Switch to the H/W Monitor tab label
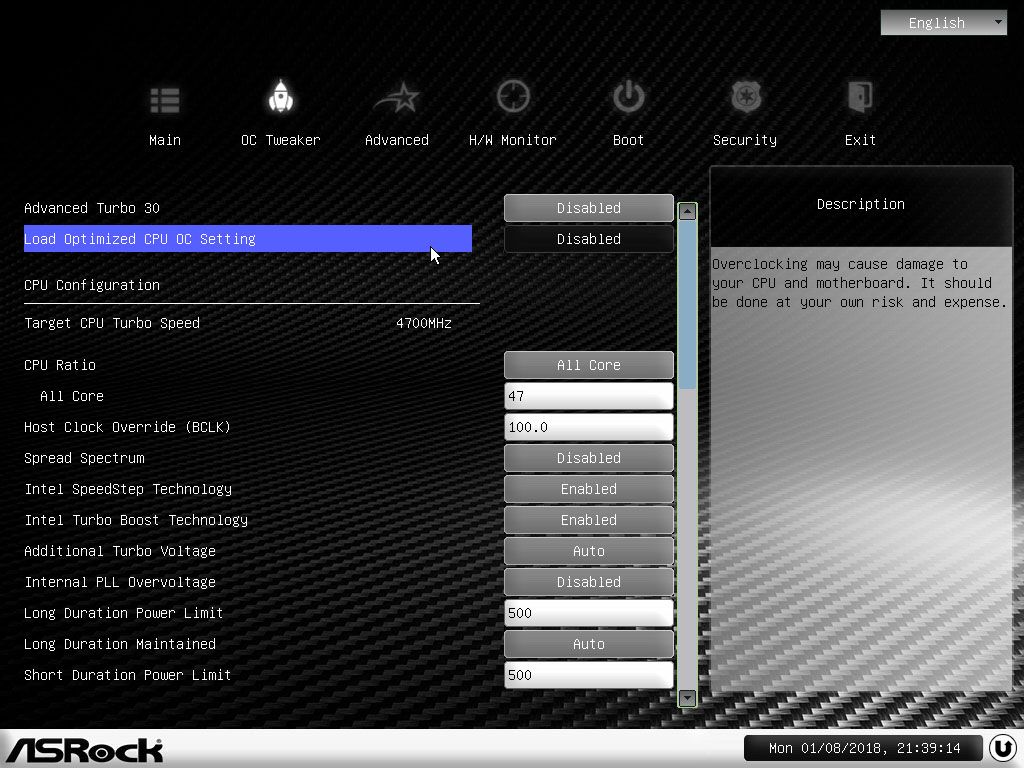The image size is (1024, 768). [513, 140]
